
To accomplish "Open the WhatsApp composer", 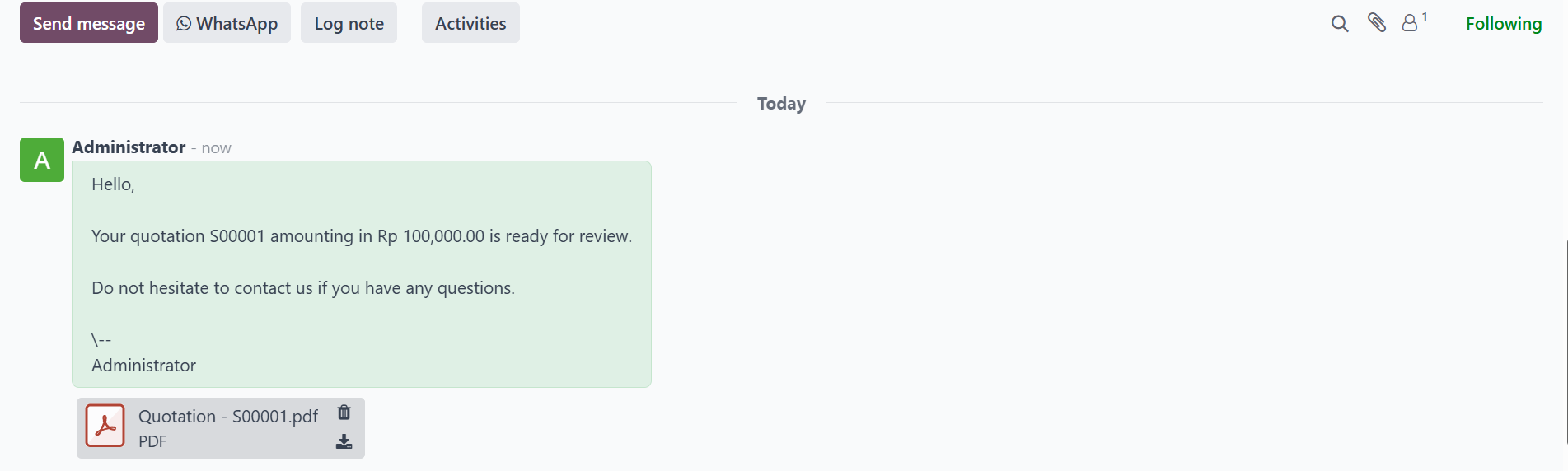I will (x=227, y=23).
